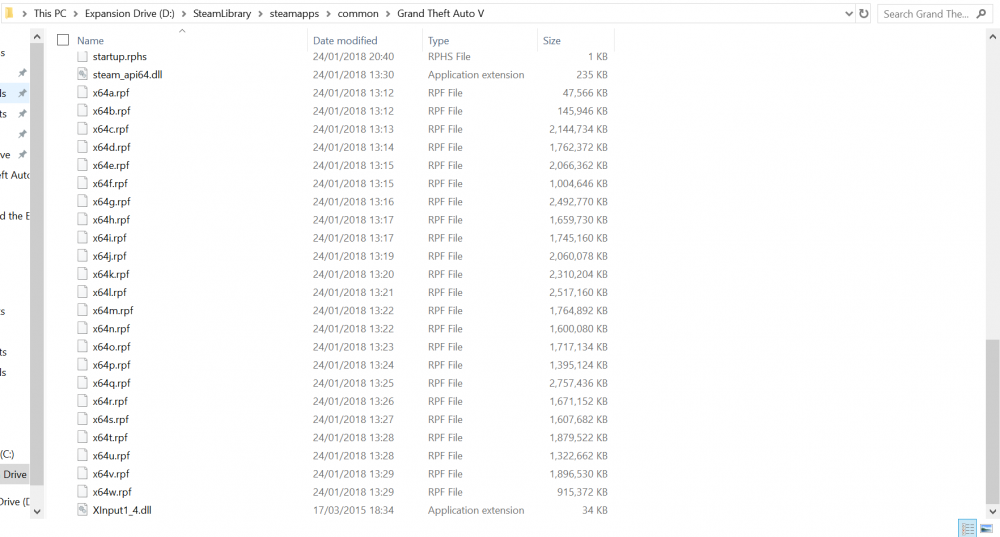Select the Drive item in navigation pane

[15, 474]
